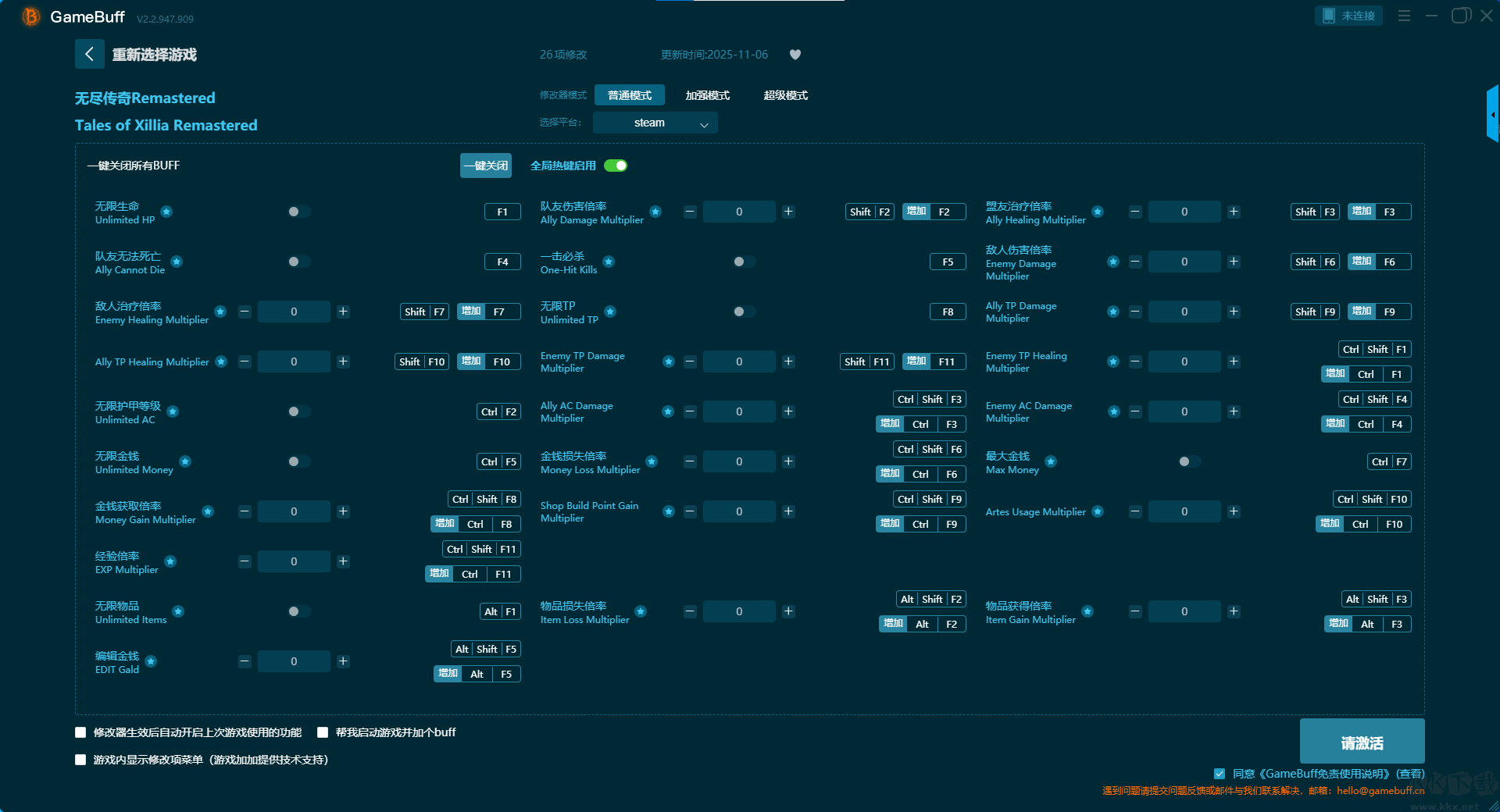Click star icon beside Ally Healing Multiplier

[1098, 212]
